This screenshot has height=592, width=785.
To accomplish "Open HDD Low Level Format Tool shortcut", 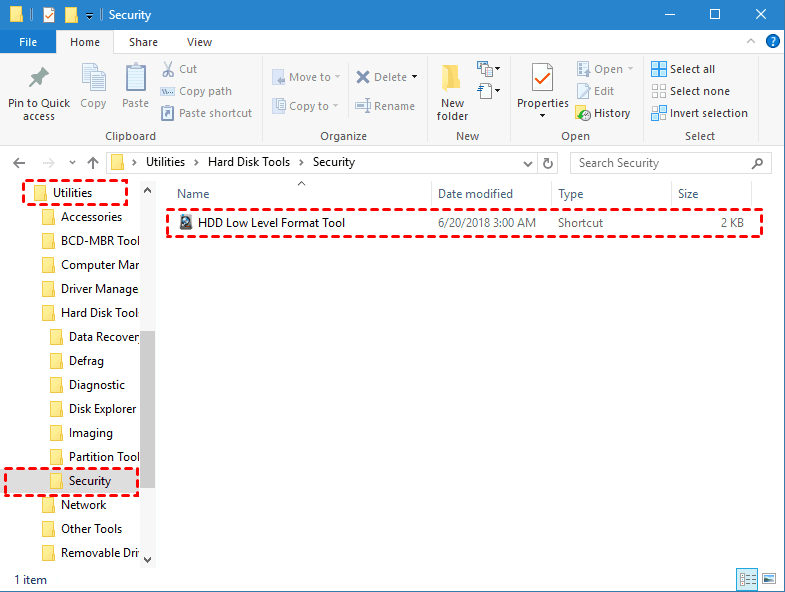I will pyautogui.click(x=271, y=223).
